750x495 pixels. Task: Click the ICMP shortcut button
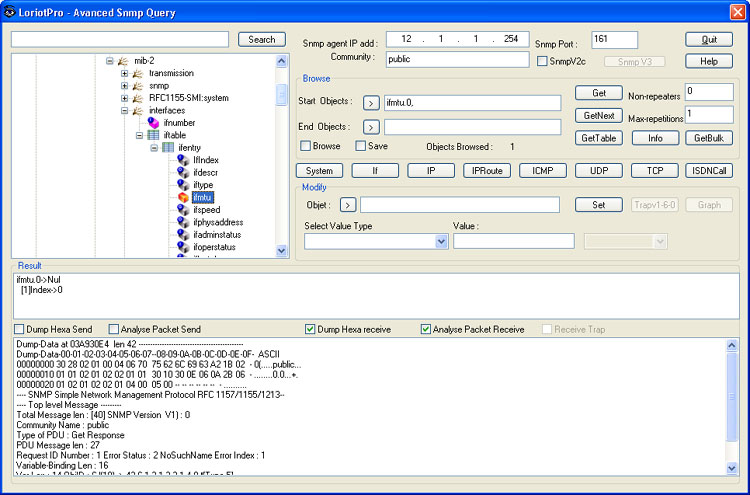pos(543,171)
